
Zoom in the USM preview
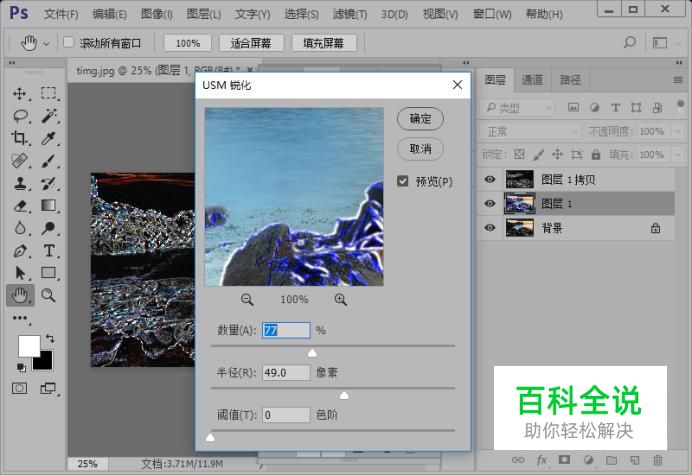340,300
